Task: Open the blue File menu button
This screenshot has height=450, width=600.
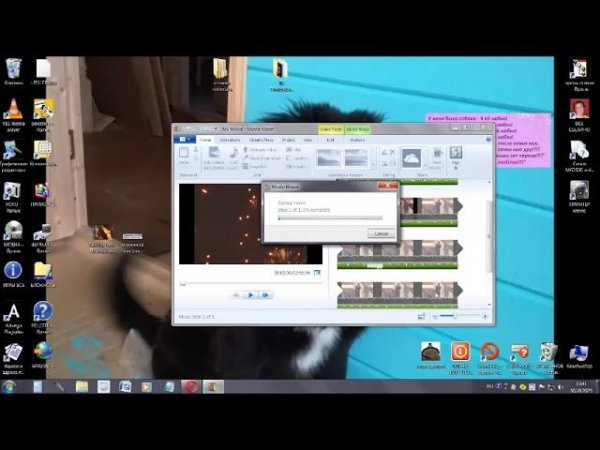Action: click(x=185, y=140)
